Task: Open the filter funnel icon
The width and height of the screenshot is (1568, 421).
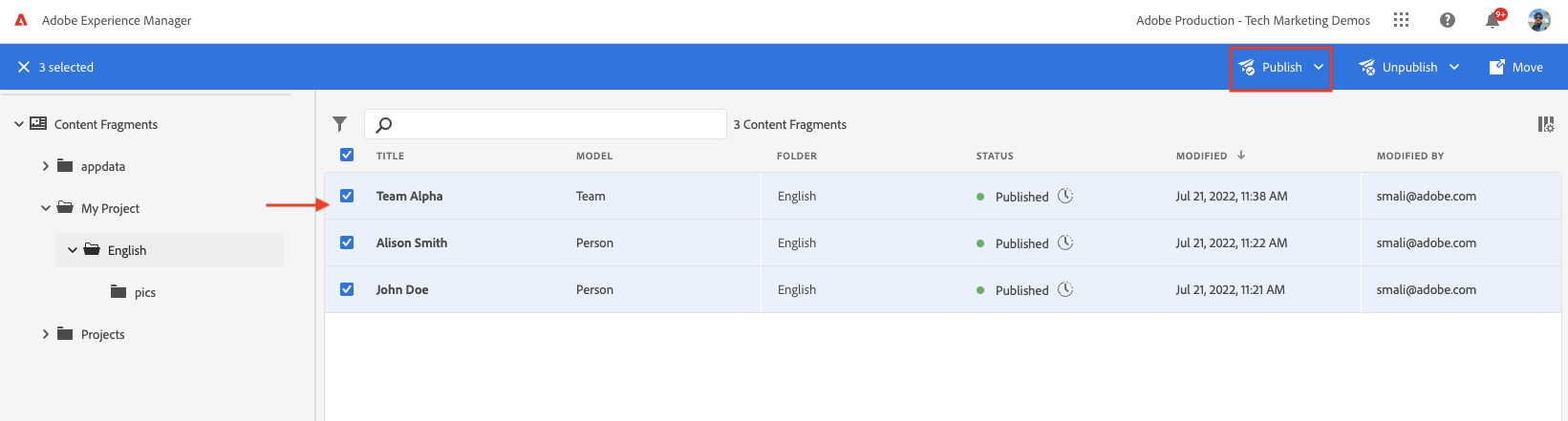Action: (x=339, y=124)
